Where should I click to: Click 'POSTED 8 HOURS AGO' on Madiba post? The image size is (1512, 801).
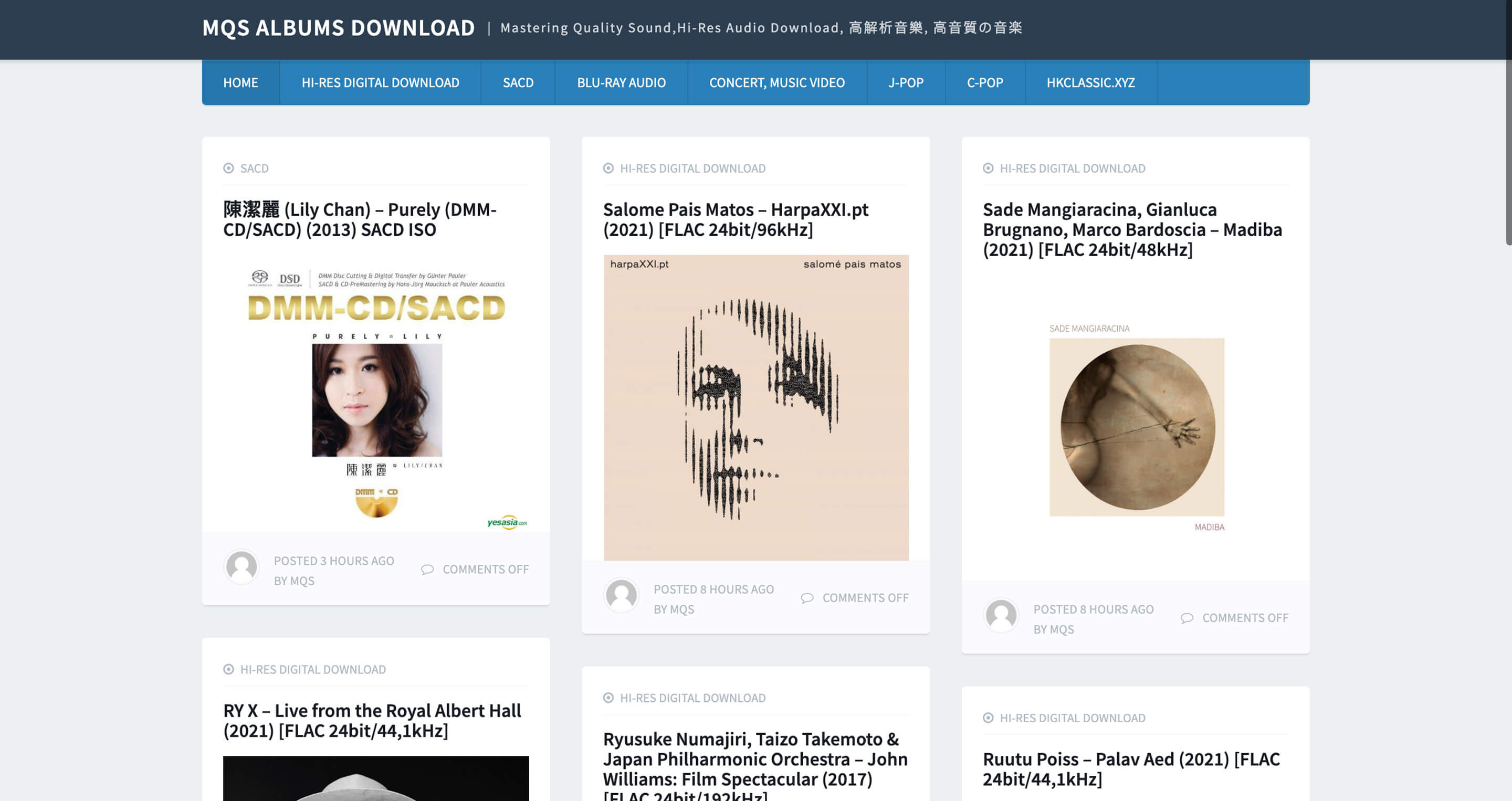click(x=1094, y=610)
